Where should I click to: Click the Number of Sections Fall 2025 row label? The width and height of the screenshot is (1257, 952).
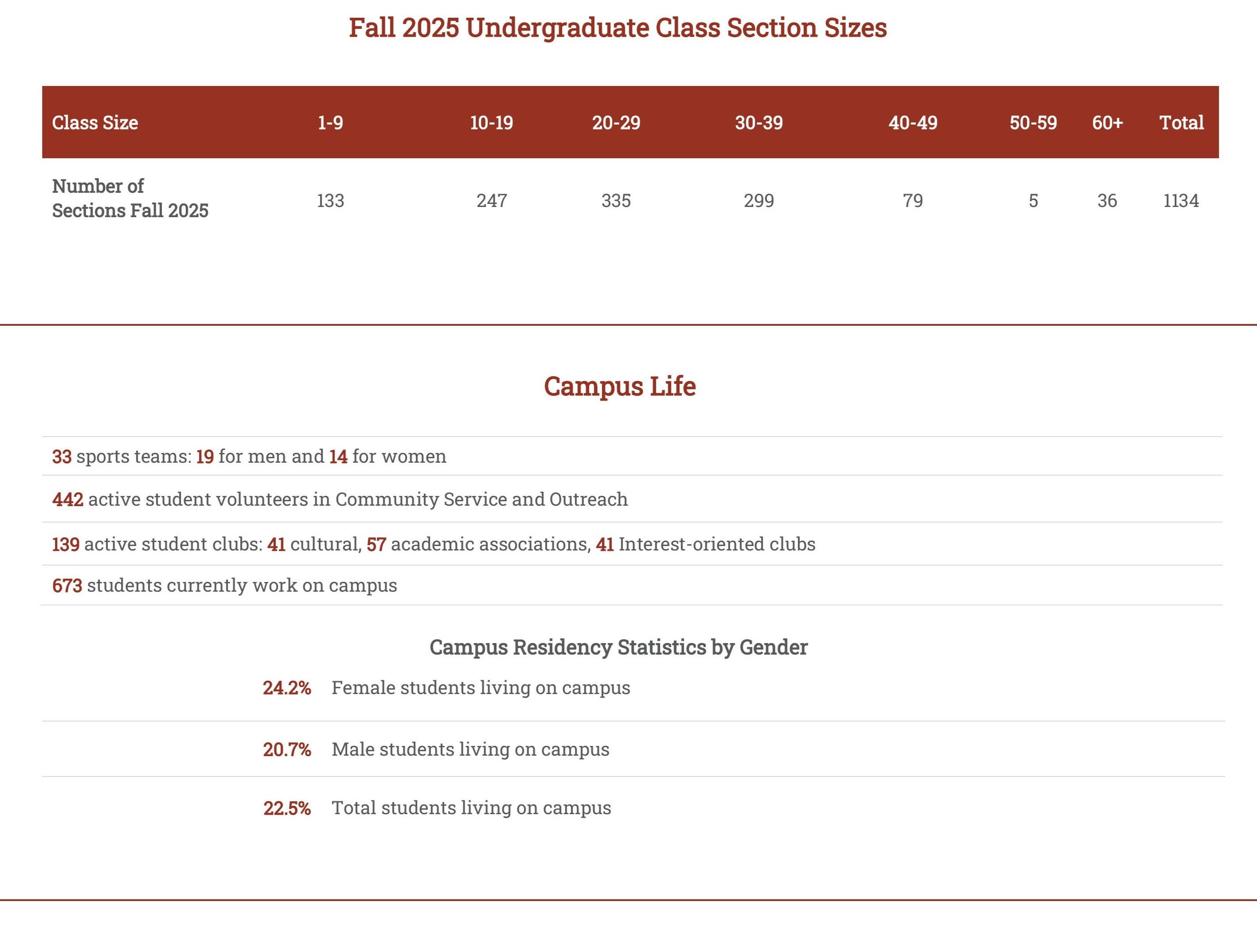130,199
